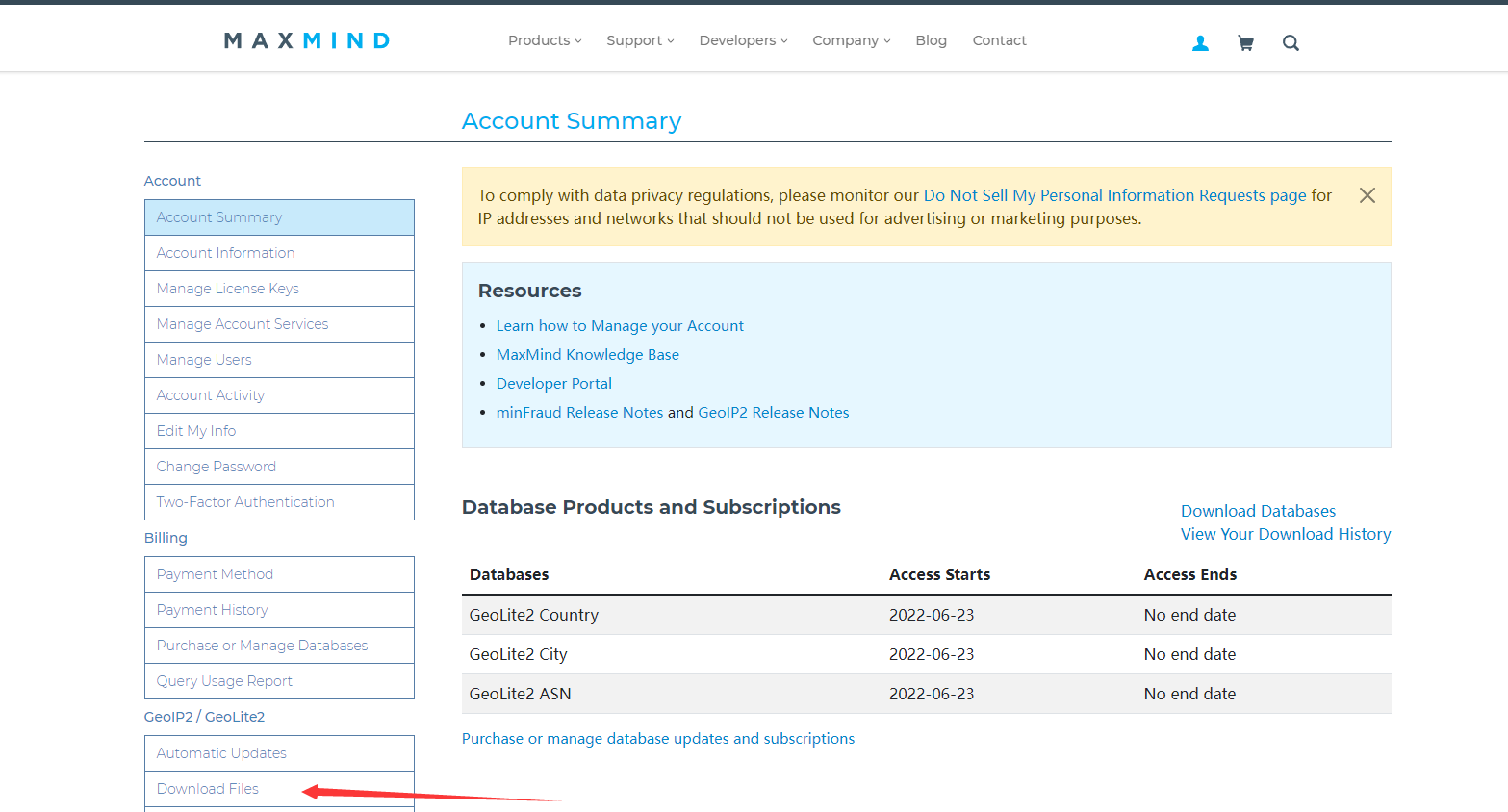Open Account Information in sidebar
Screen dimensions: 1508x812
279,253
